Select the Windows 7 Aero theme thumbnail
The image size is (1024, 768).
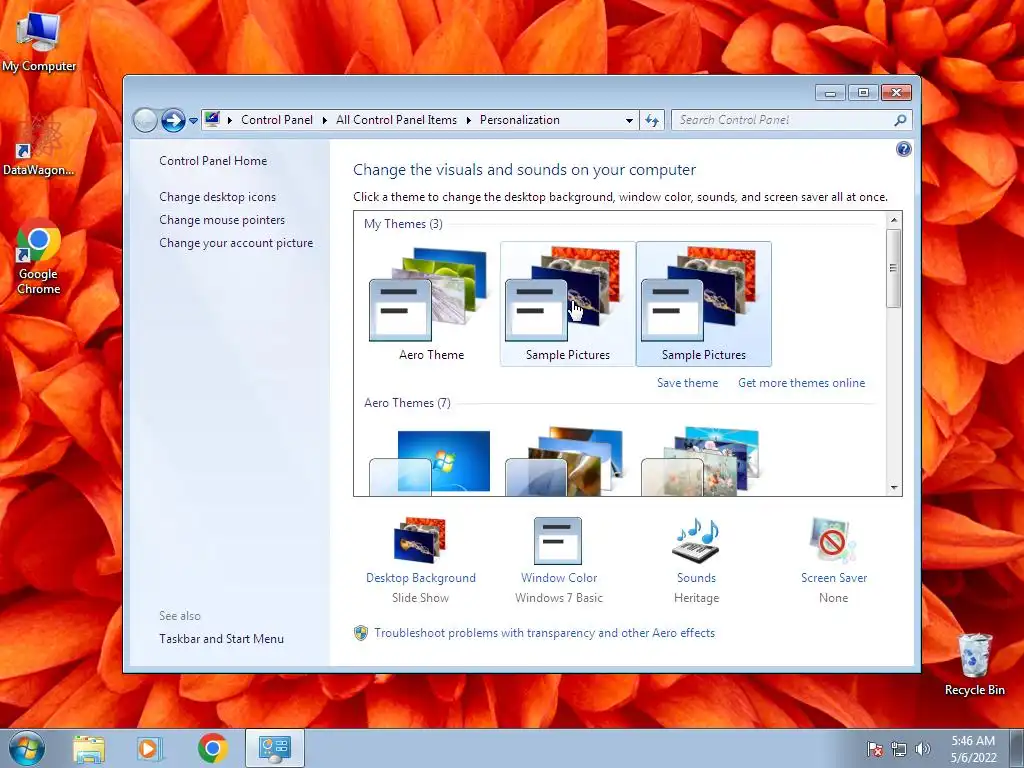431,461
